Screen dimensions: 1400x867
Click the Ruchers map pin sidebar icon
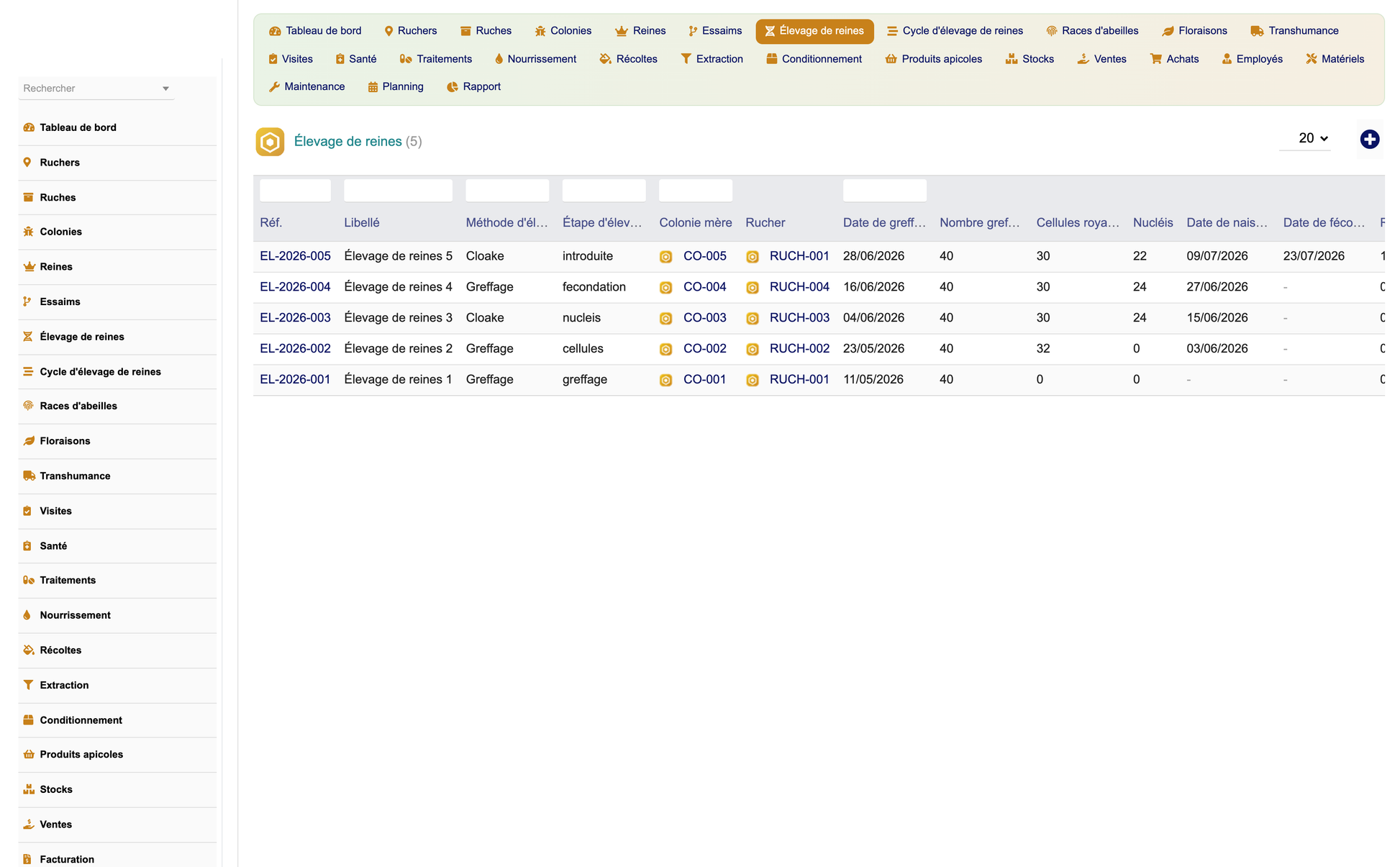(x=27, y=163)
